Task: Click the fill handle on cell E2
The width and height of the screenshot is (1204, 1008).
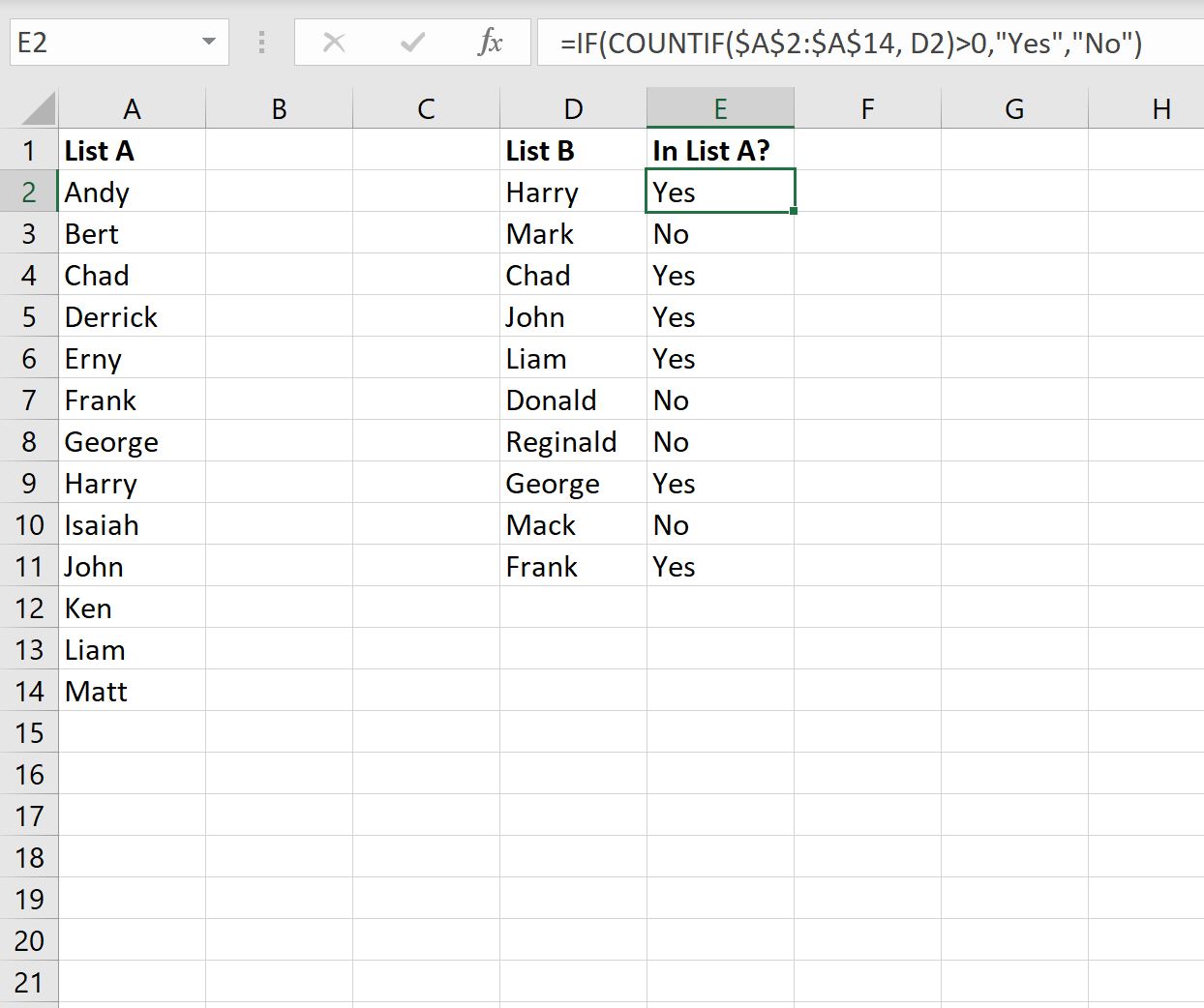Action: [793, 211]
